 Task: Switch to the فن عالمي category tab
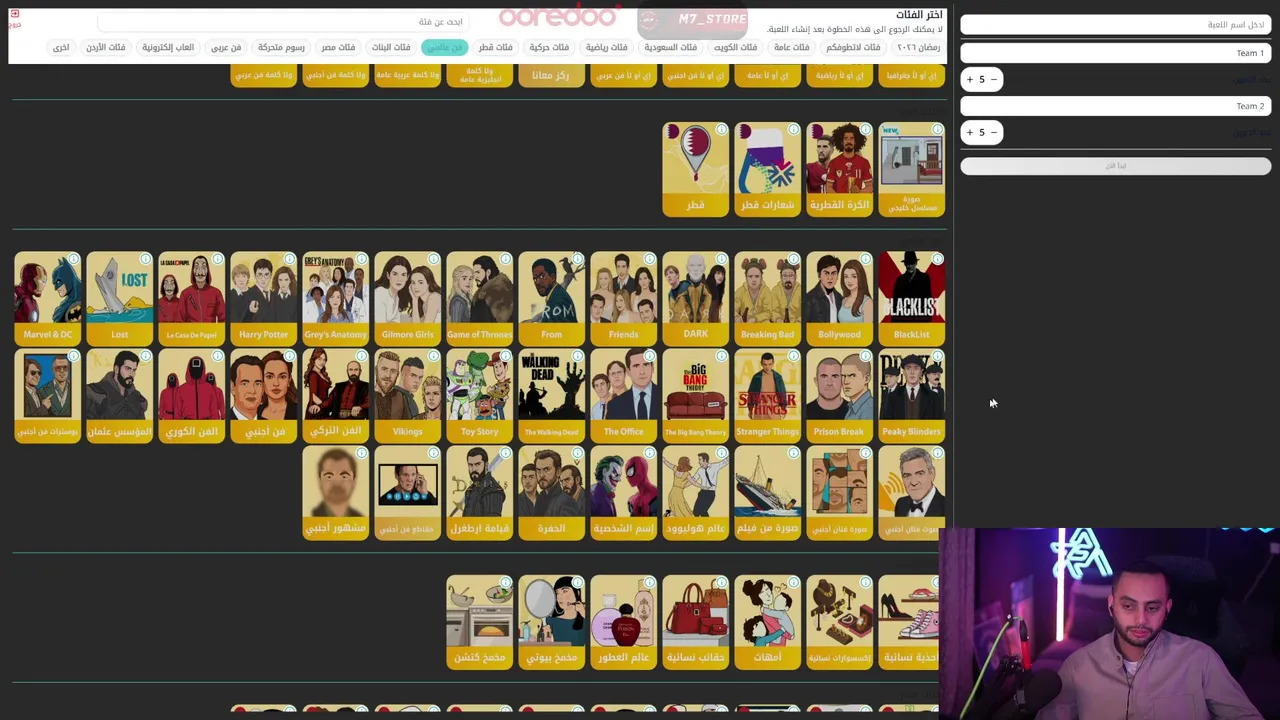[x=445, y=47]
